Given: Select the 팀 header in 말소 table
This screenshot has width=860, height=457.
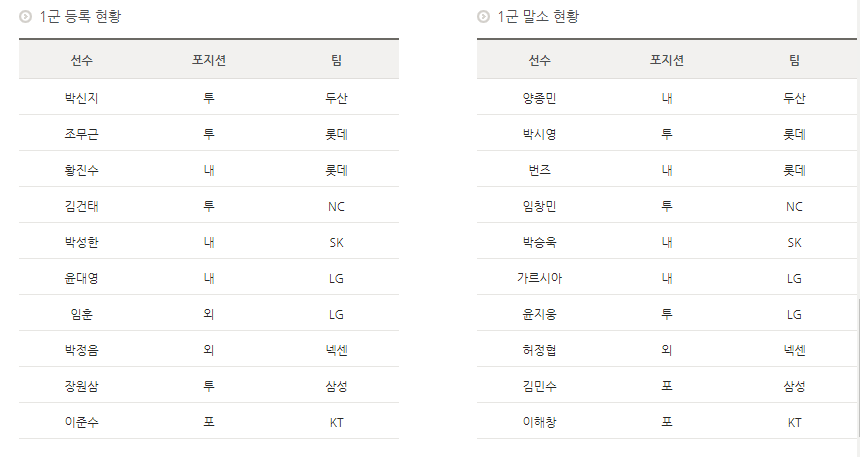Looking at the screenshot, I should (x=794, y=60).
